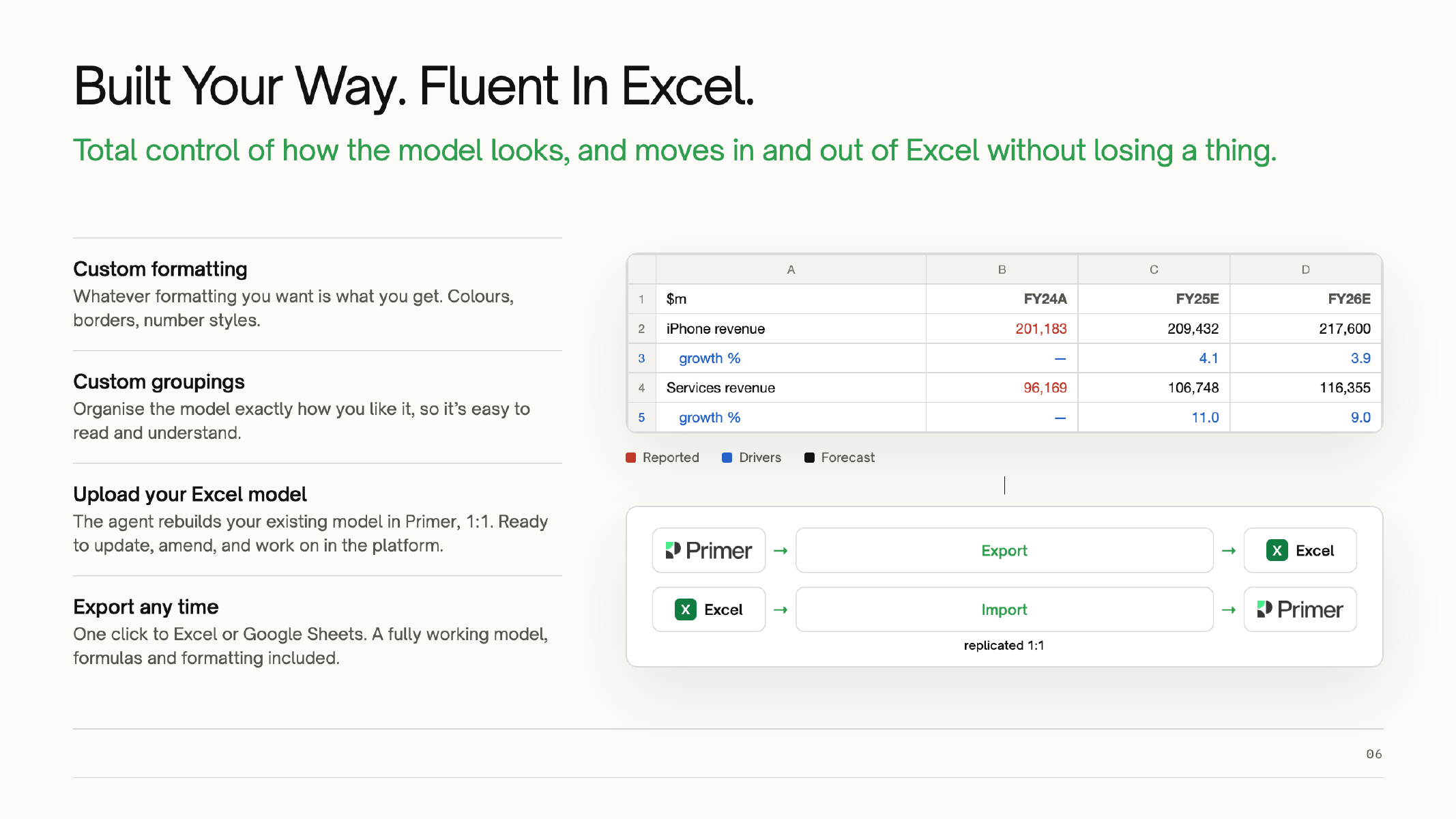
Task: Select column C header
Action: [x=1154, y=270]
